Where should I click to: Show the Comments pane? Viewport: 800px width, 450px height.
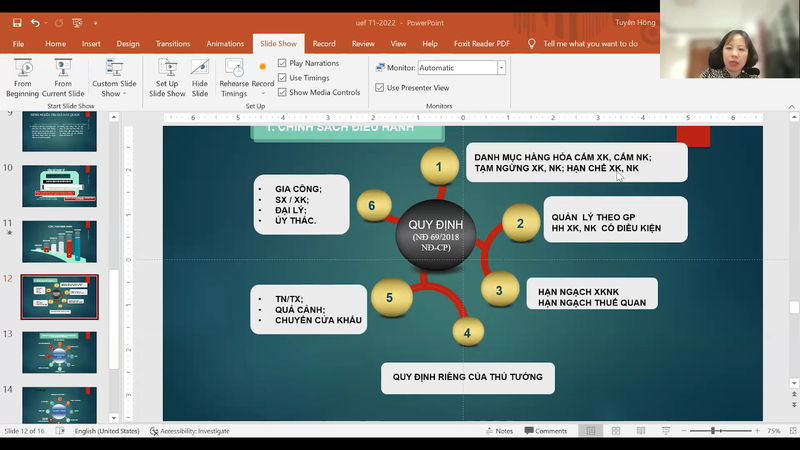pyautogui.click(x=545, y=431)
